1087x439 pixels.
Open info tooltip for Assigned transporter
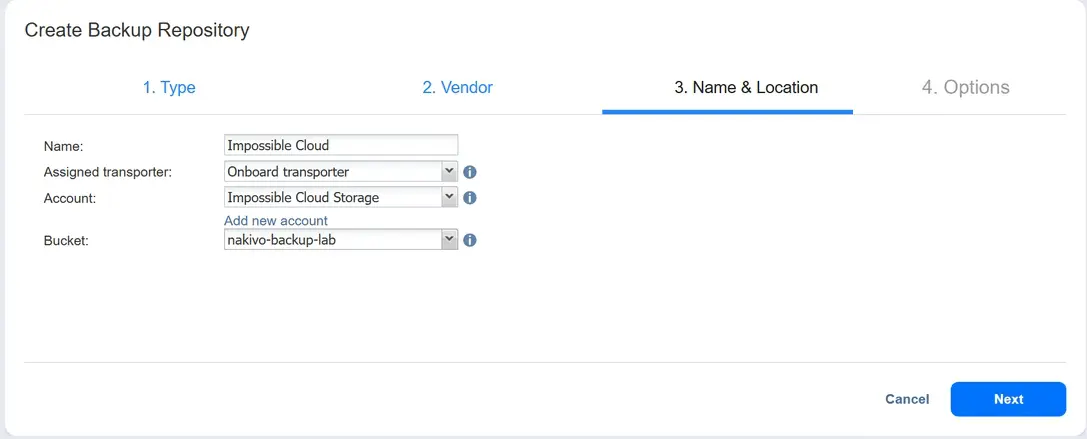pyautogui.click(x=469, y=172)
